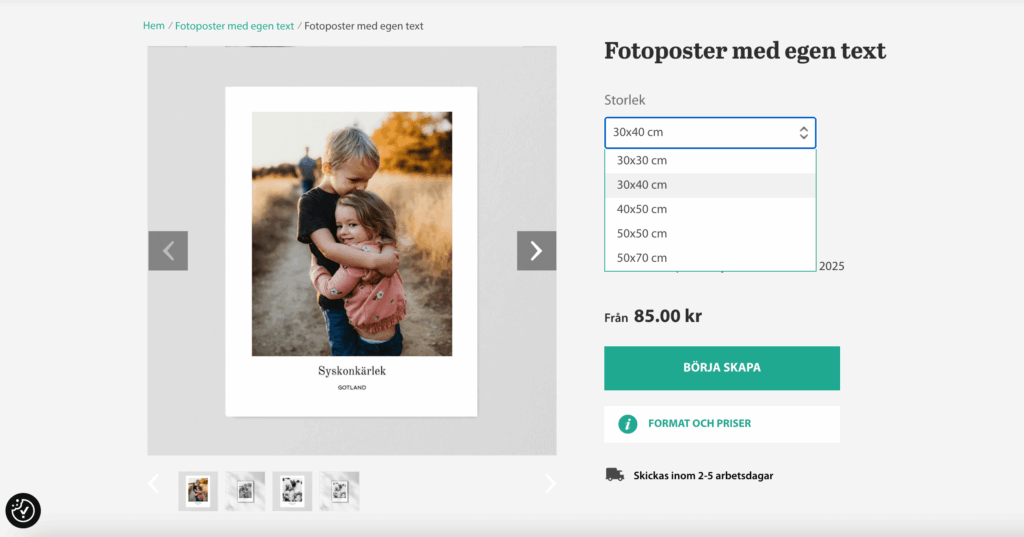Screen dimensions: 1024x537
Task: Choose the 30x30 cm size option
Action: (x=642, y=160)
